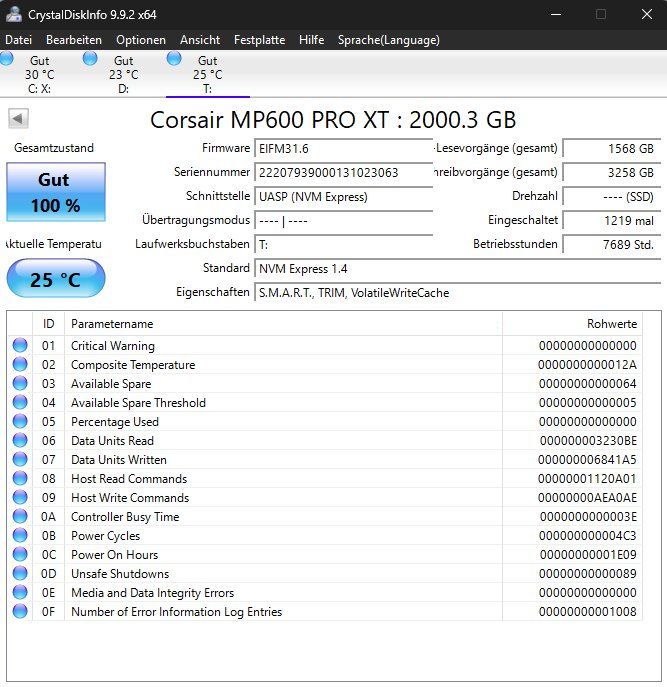Click the status dot for Percentage Used
667x687 pixels.
coord(20,421)
